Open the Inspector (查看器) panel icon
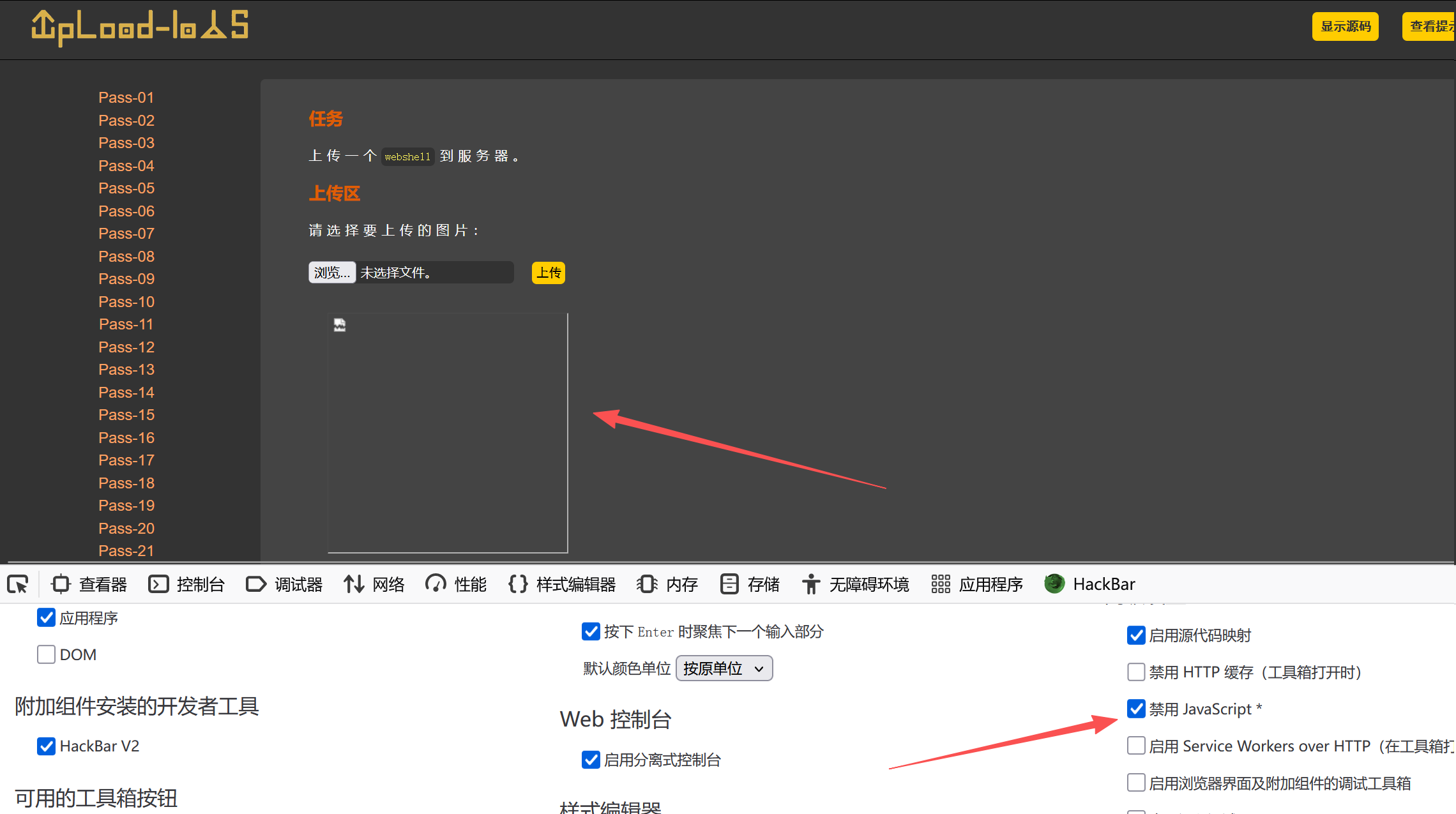The image size is (1456, 814). pyautogui.click(x=61, y=584)
